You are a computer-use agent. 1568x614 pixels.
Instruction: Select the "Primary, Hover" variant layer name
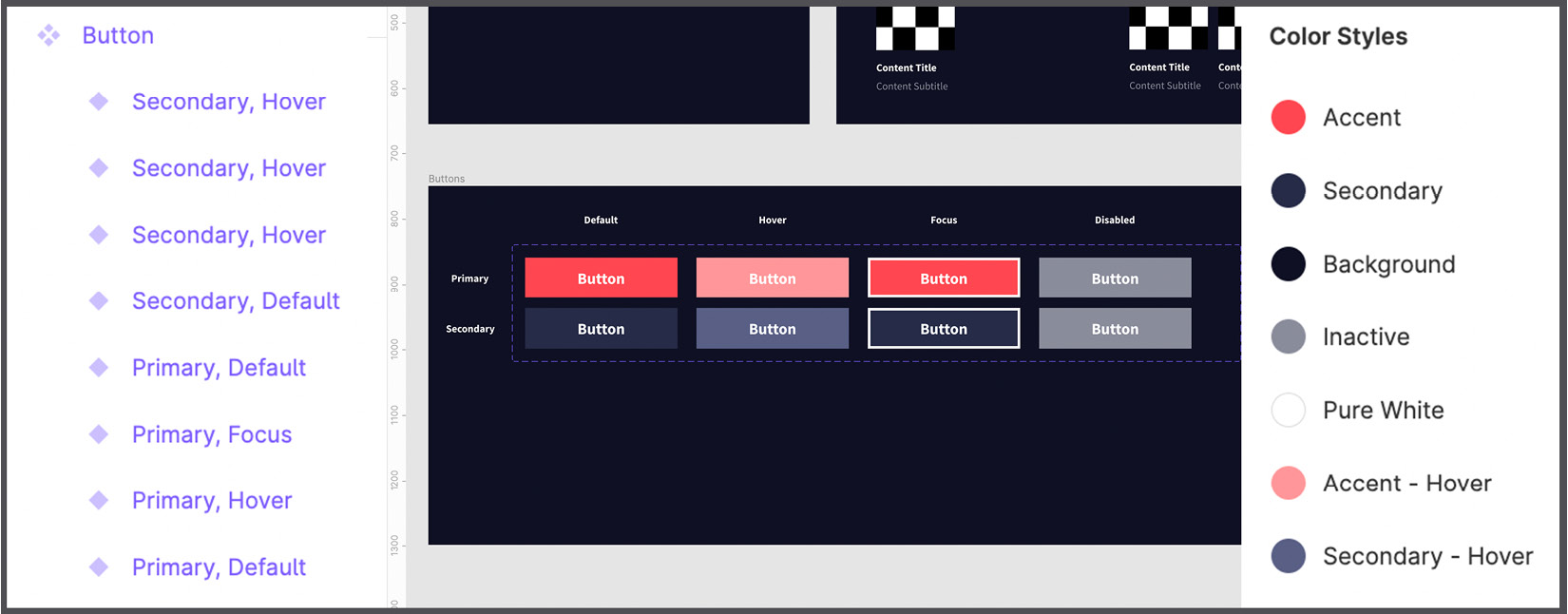coord(212,501)
